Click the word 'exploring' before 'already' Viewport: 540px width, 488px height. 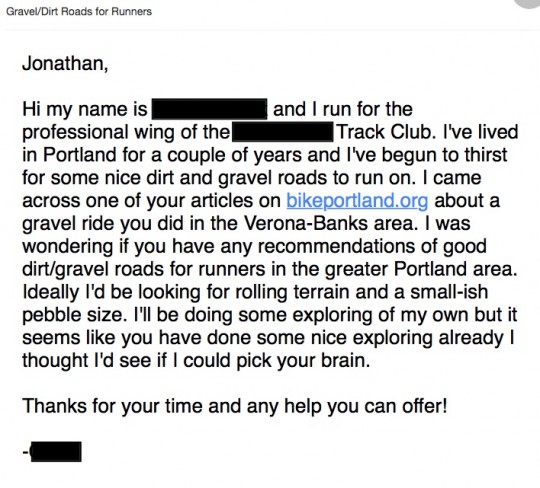click(393, 339)
